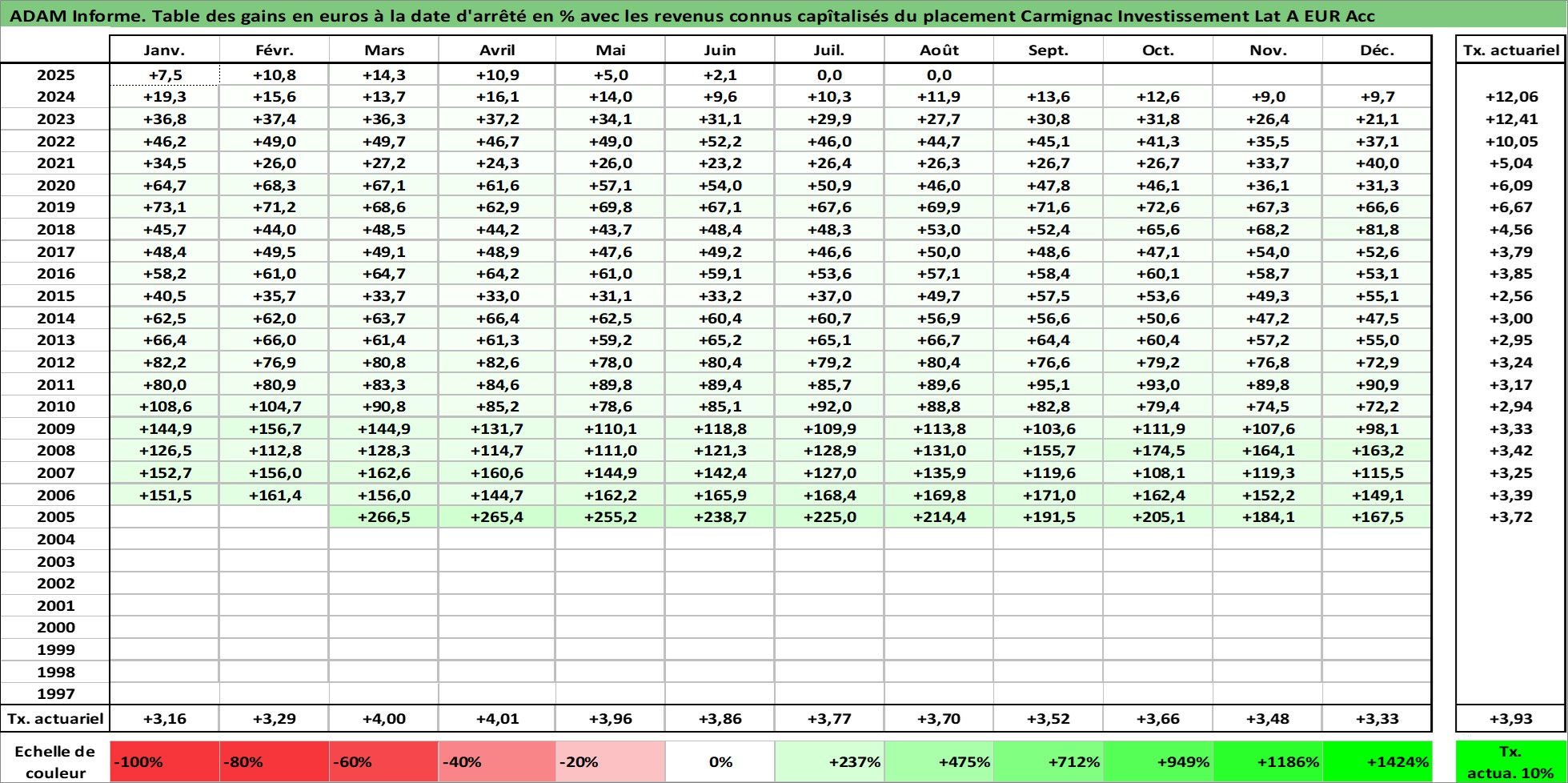Click the +81,8 cell for Déc. 2018
Viewport: 1568px width, 783px height.
click(x=1377, y=229)
